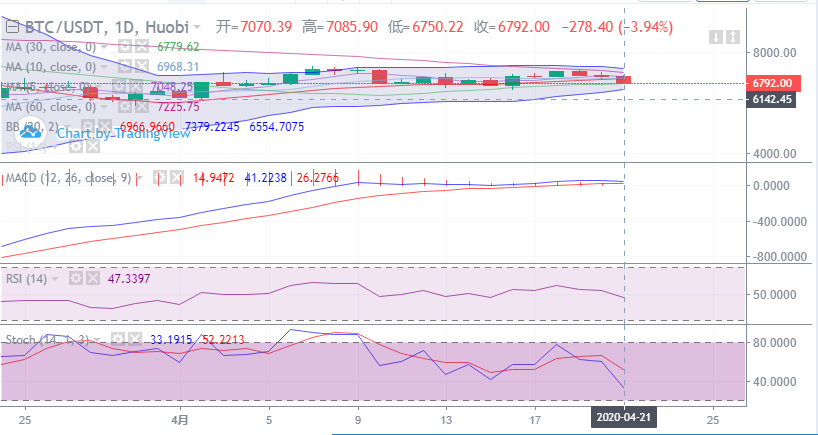
Task: Click MA 30 value 6779.62
Action: (178, 47)
